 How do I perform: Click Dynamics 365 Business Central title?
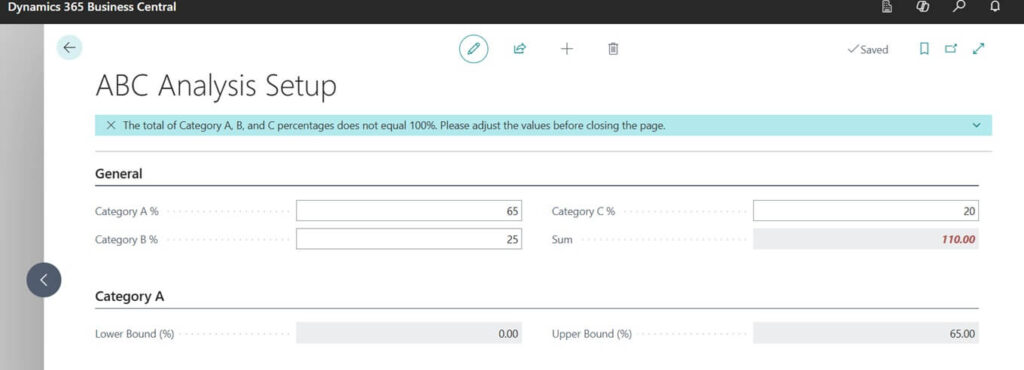pos(91,7)
